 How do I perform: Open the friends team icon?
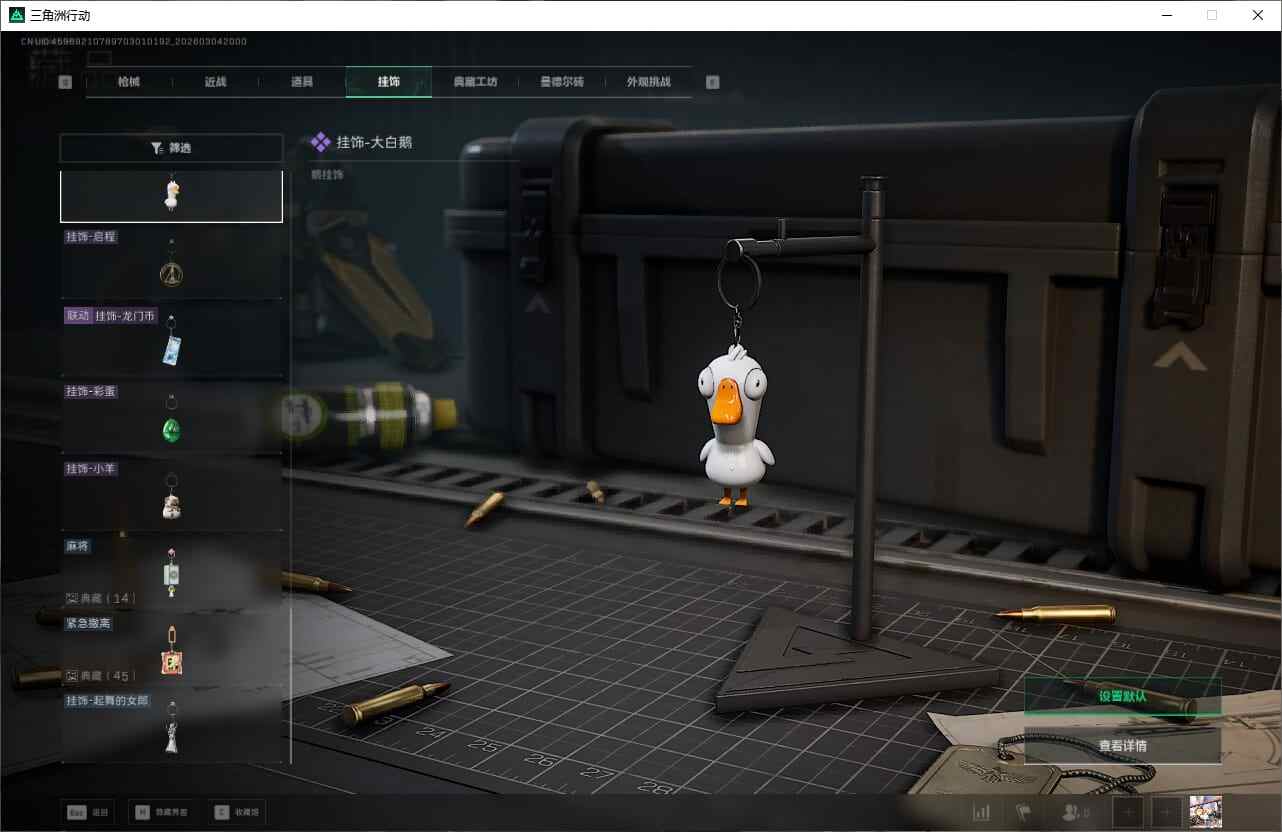[1075, 812]
